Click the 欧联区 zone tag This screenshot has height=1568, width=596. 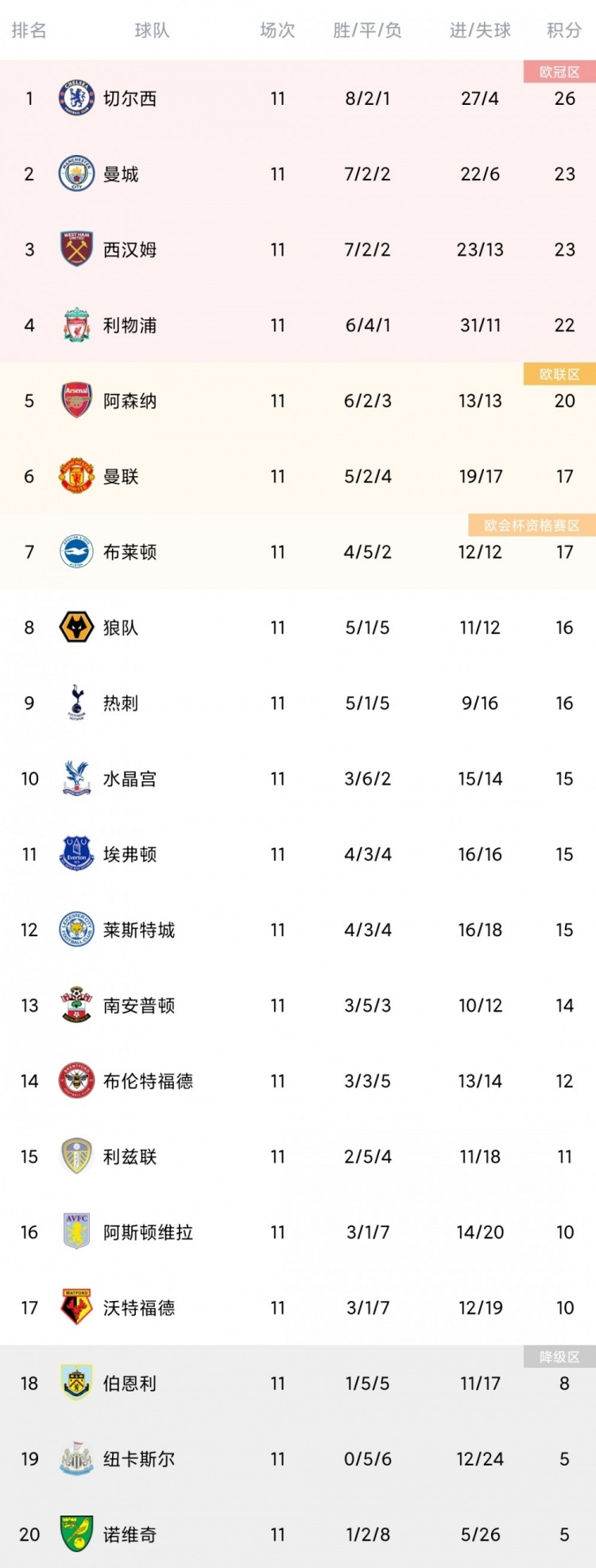(559, 374)
